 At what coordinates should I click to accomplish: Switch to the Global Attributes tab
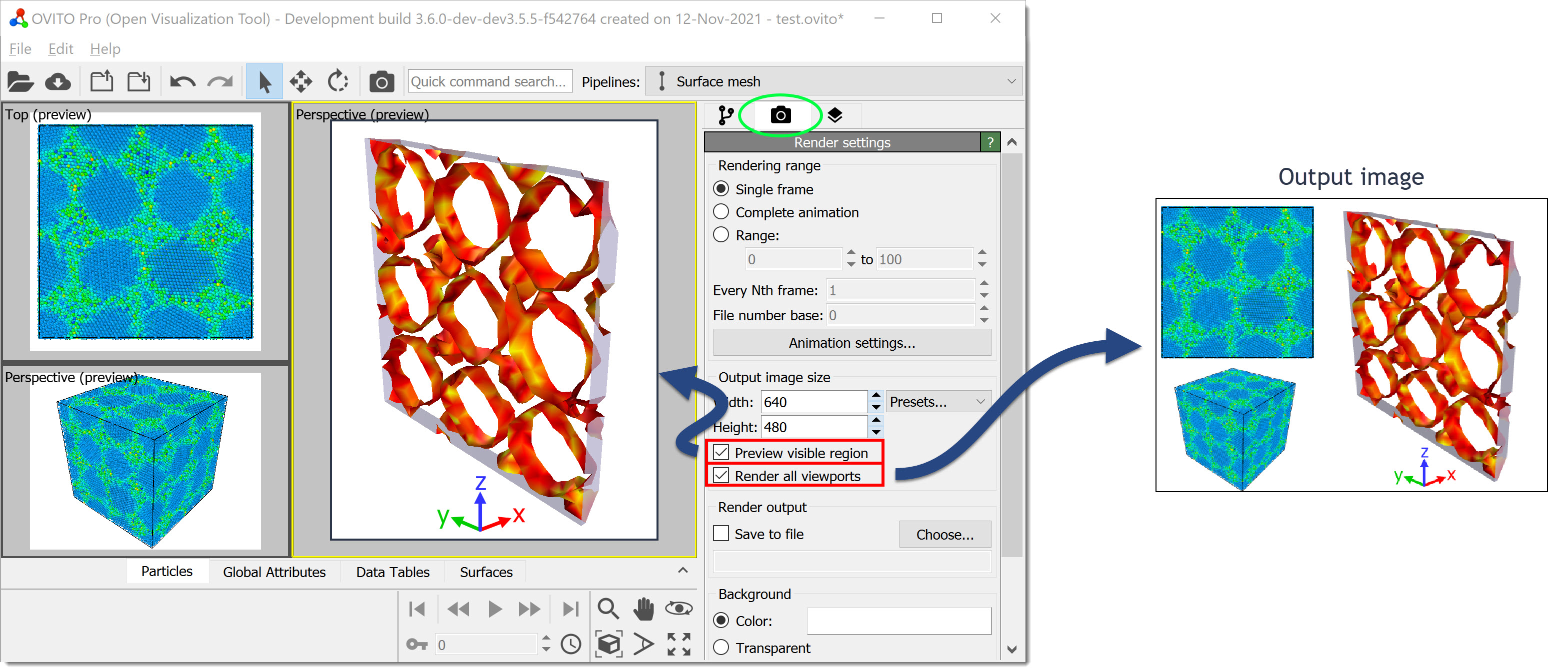tap(274, 572)
